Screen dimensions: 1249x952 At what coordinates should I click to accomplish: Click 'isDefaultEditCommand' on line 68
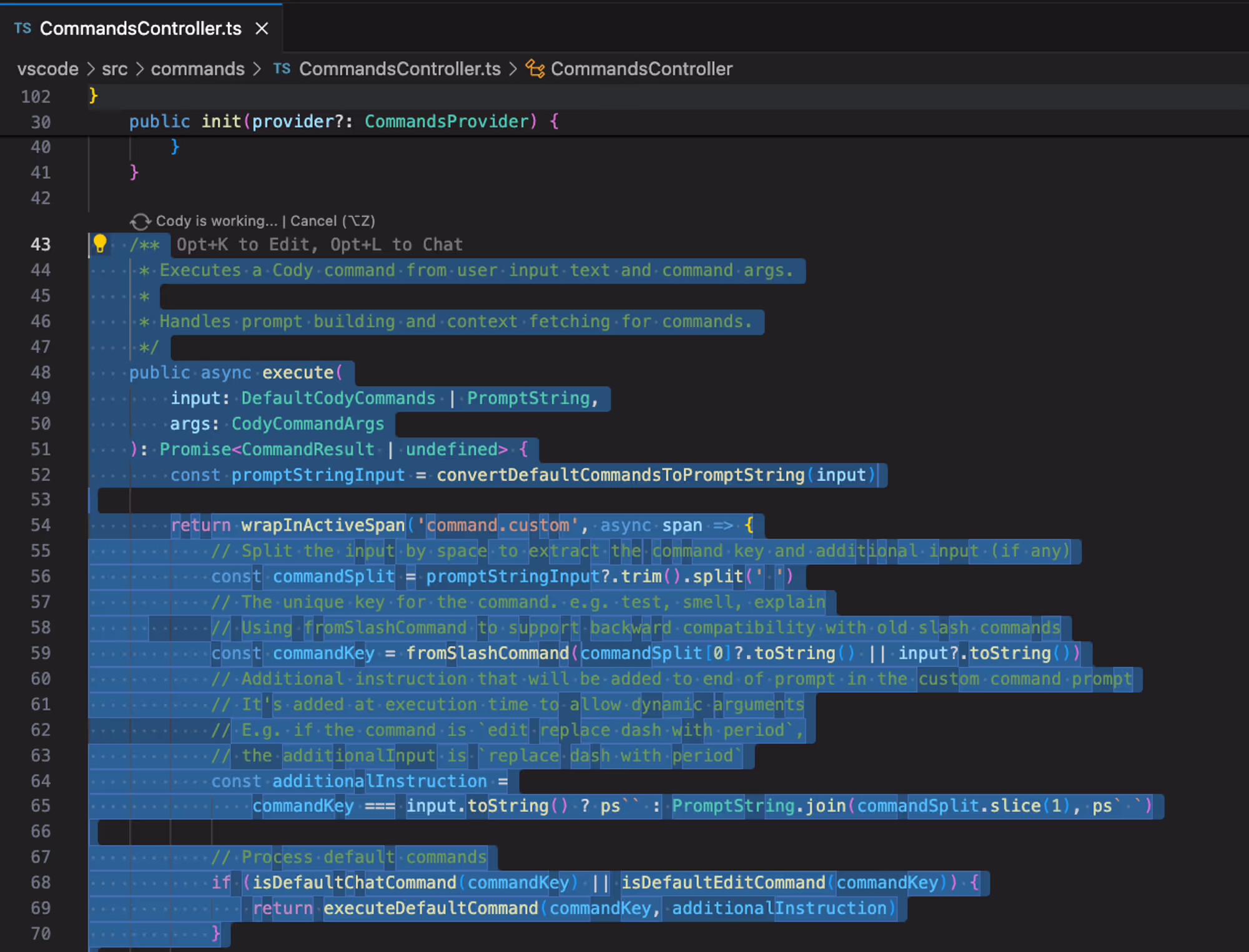723,883
